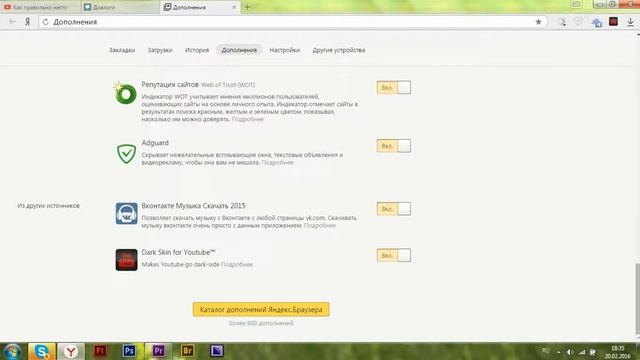Disable the Adguard extension switch
640x360 pixels.
[393, 146]
